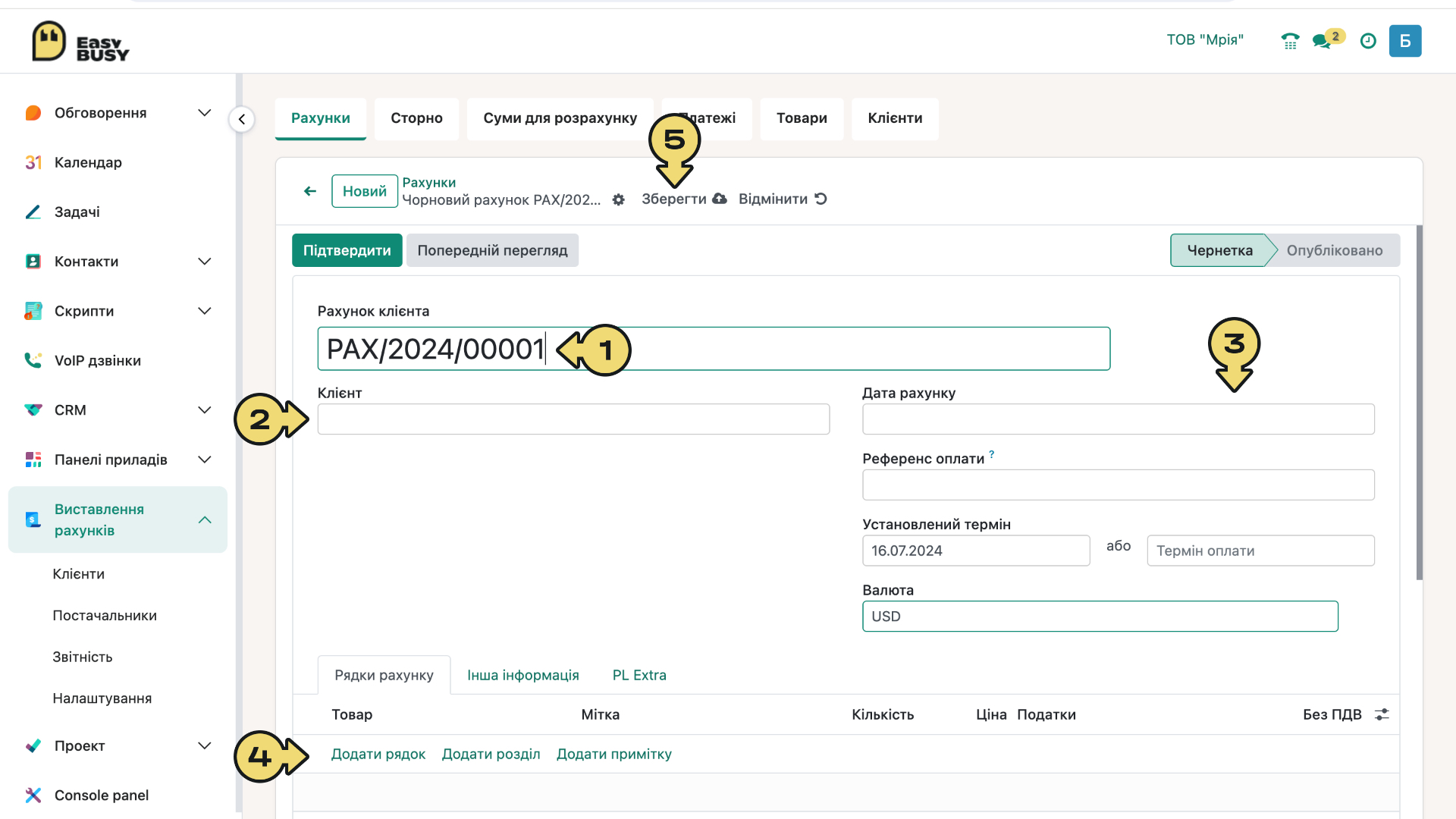
Task: Click the CRM sidebar icon
Action: [x=33, y=410]
